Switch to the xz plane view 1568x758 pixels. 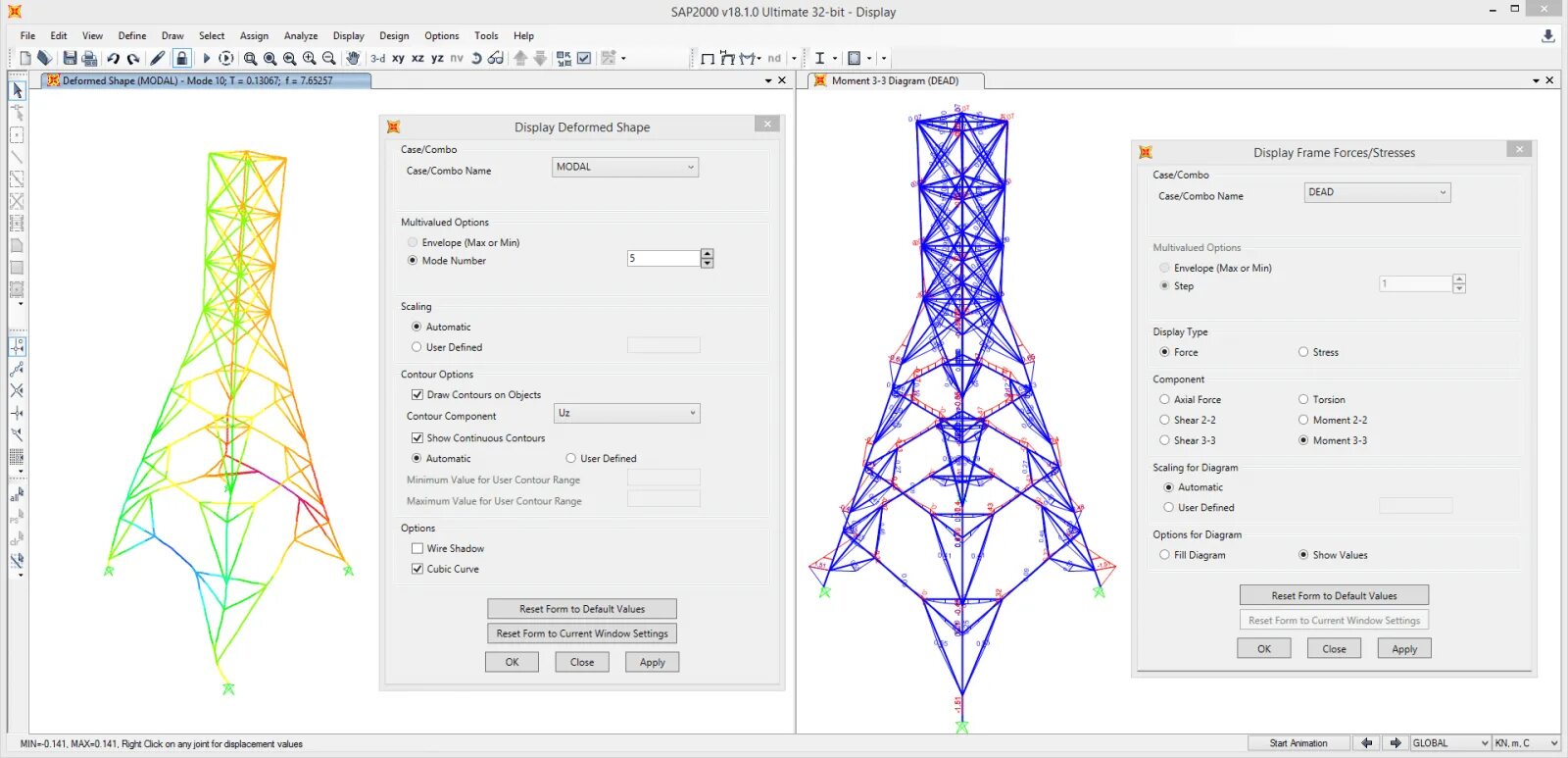(x=417, y=59)
